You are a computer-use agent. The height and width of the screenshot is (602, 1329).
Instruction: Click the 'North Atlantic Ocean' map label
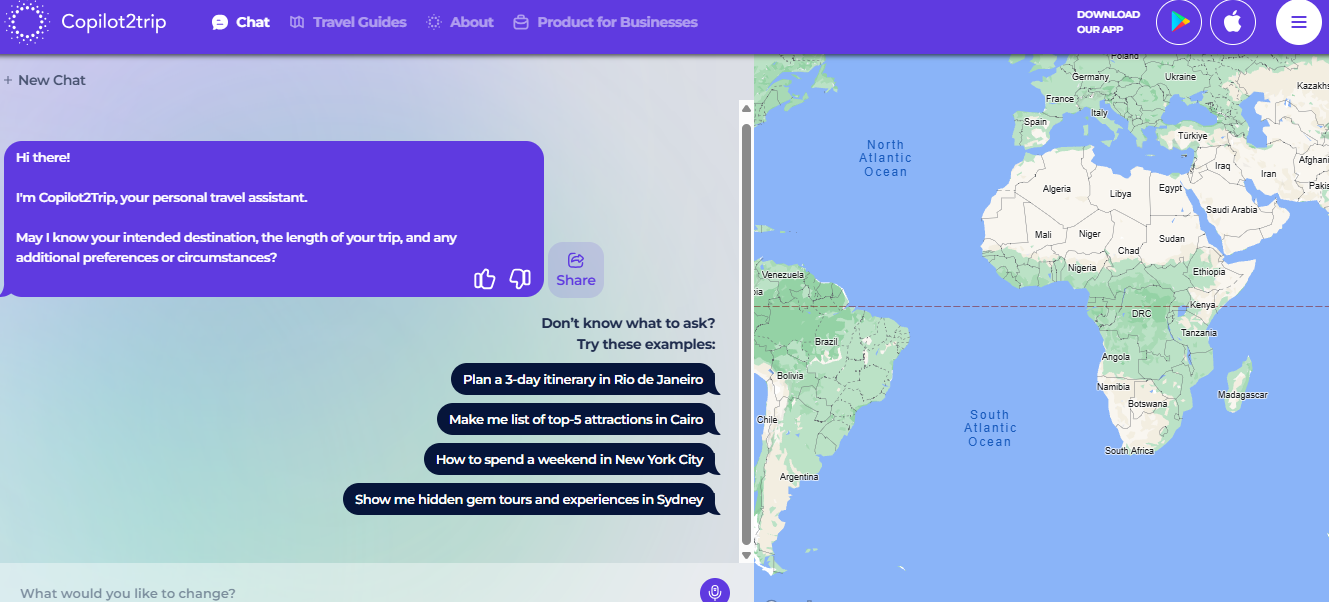(x=885, y=158)
